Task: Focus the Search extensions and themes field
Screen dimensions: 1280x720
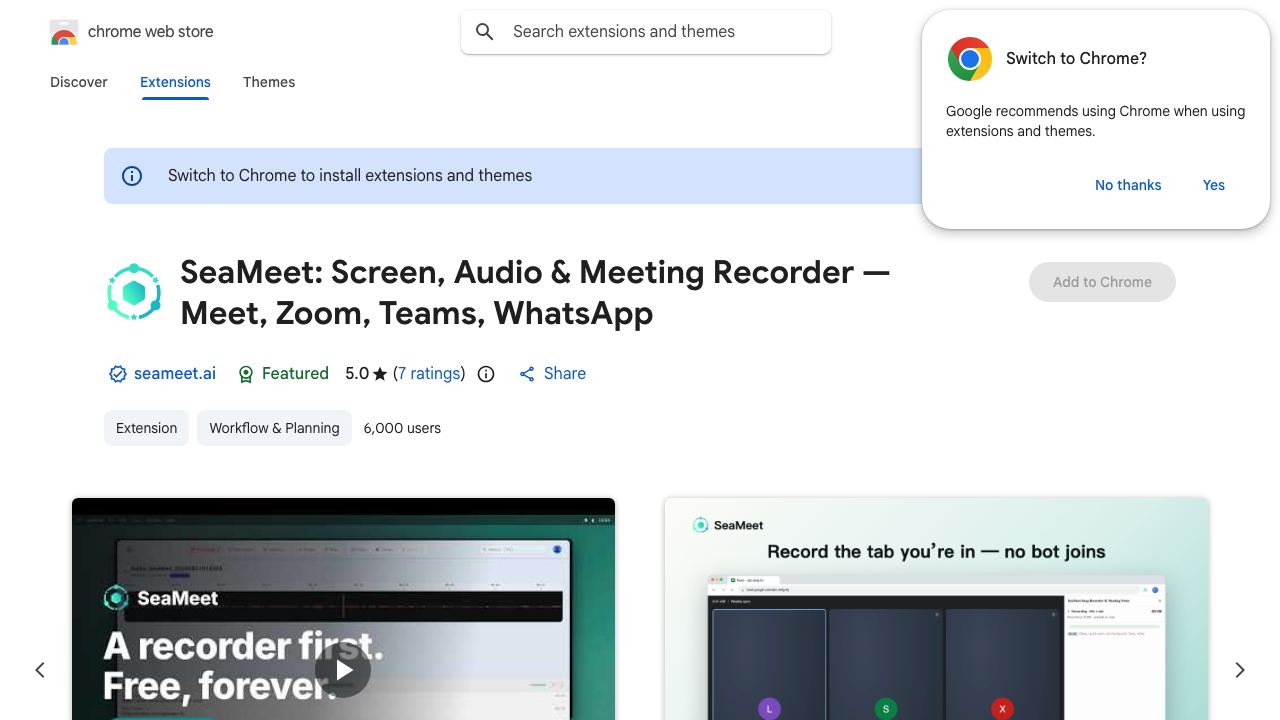Action: tap(646, 32)
